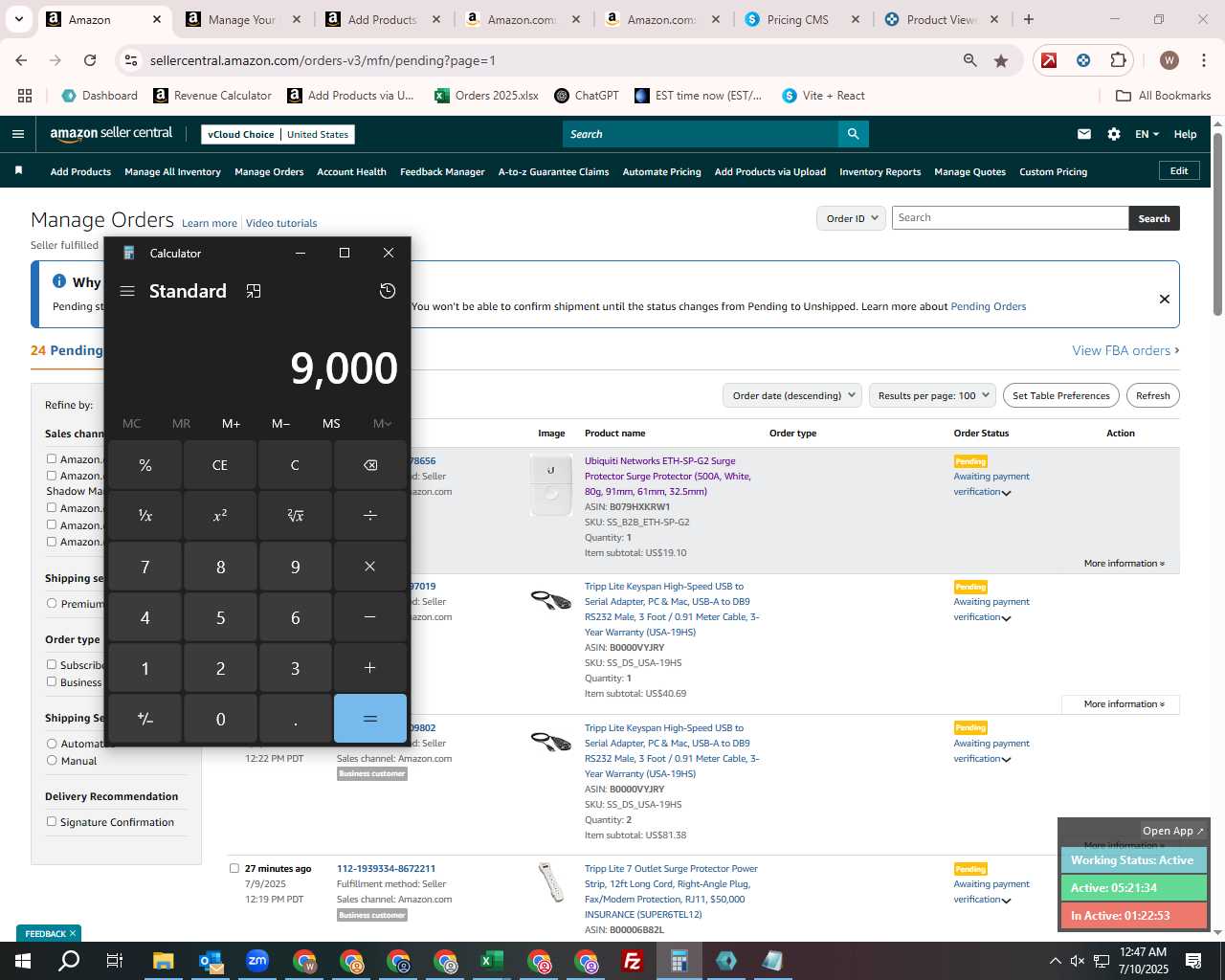
Task: Open the Video tutorials link
Action: coord(281,223)
